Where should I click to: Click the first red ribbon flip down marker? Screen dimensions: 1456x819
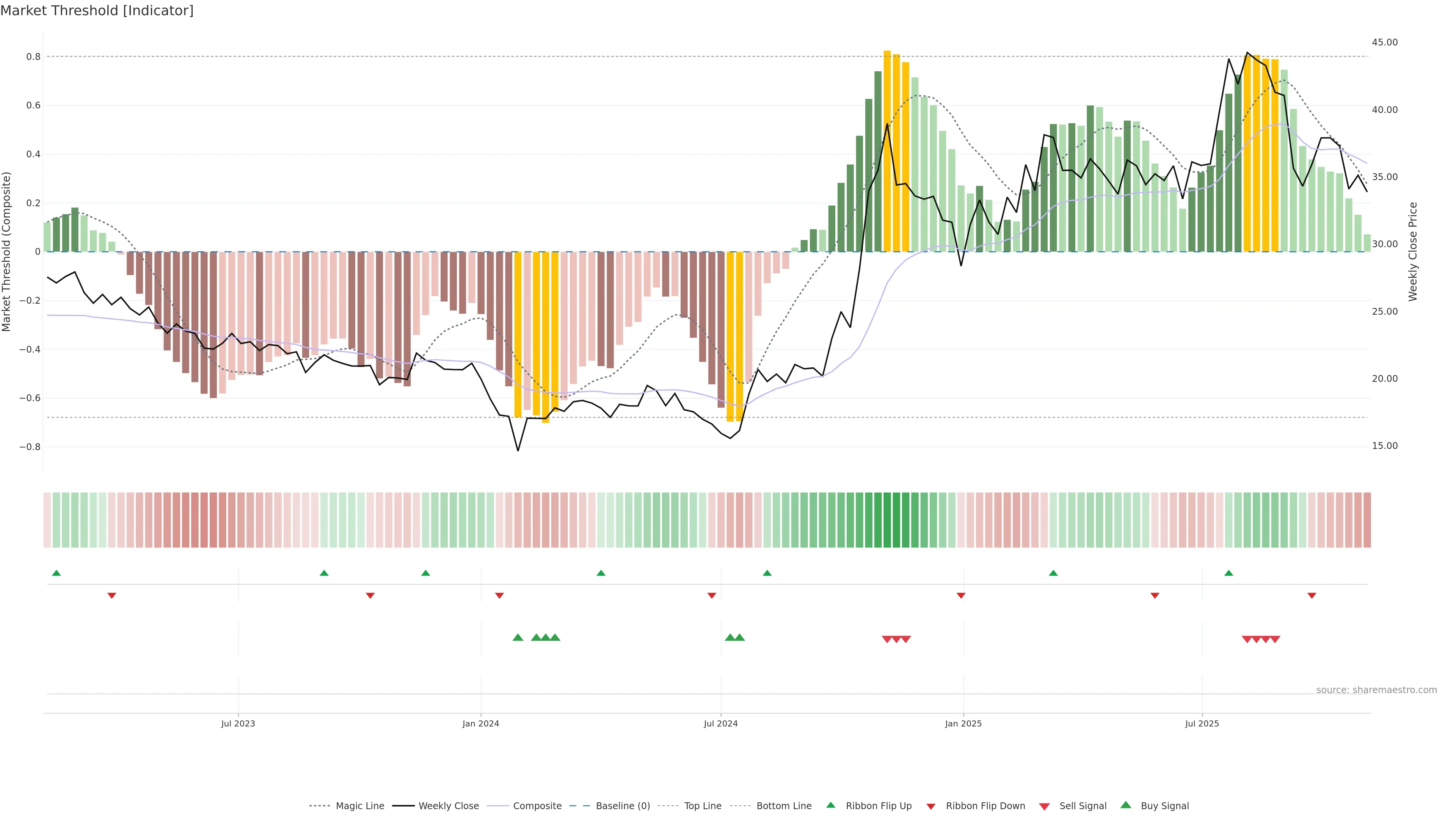click(112, 596)
